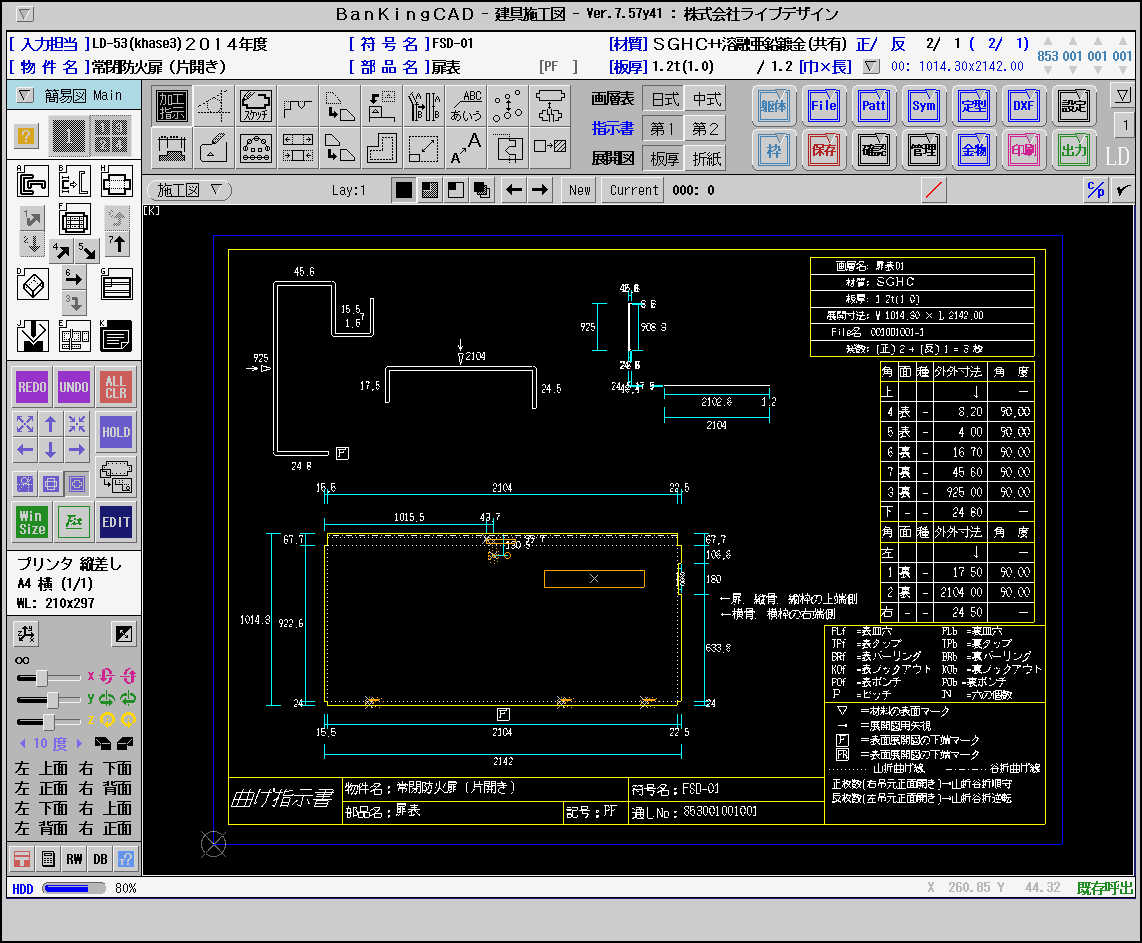The width and height of the screenshot is (1142, 943).
Task: Open the DXF menu
Action: coord(1023,106)
